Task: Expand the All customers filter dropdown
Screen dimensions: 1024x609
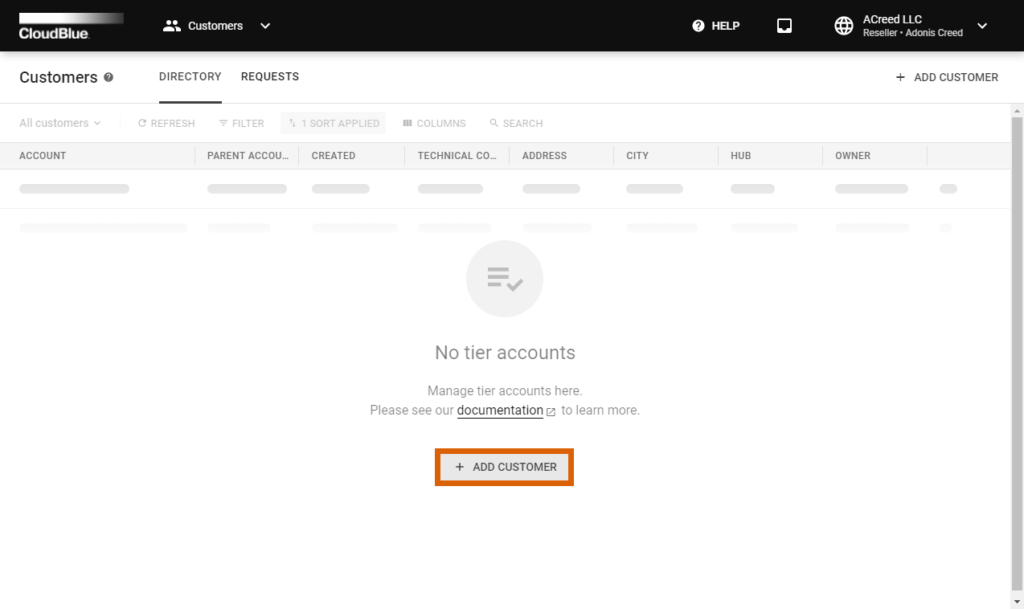Action: 59,123
